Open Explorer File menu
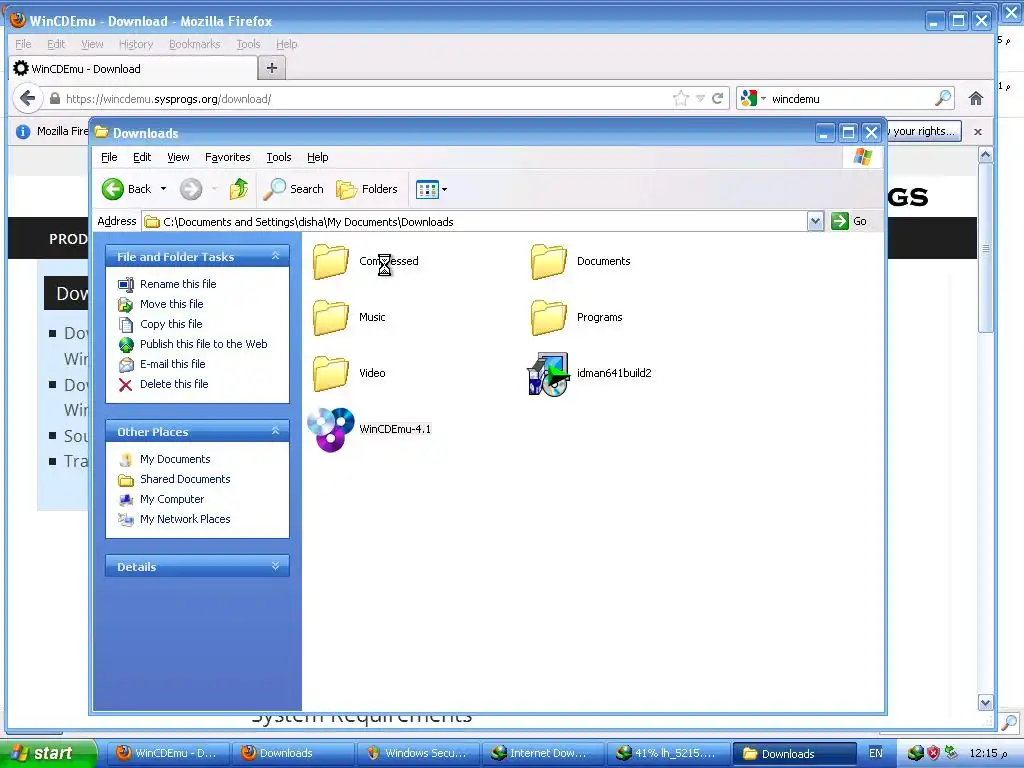 pos(109,157)
